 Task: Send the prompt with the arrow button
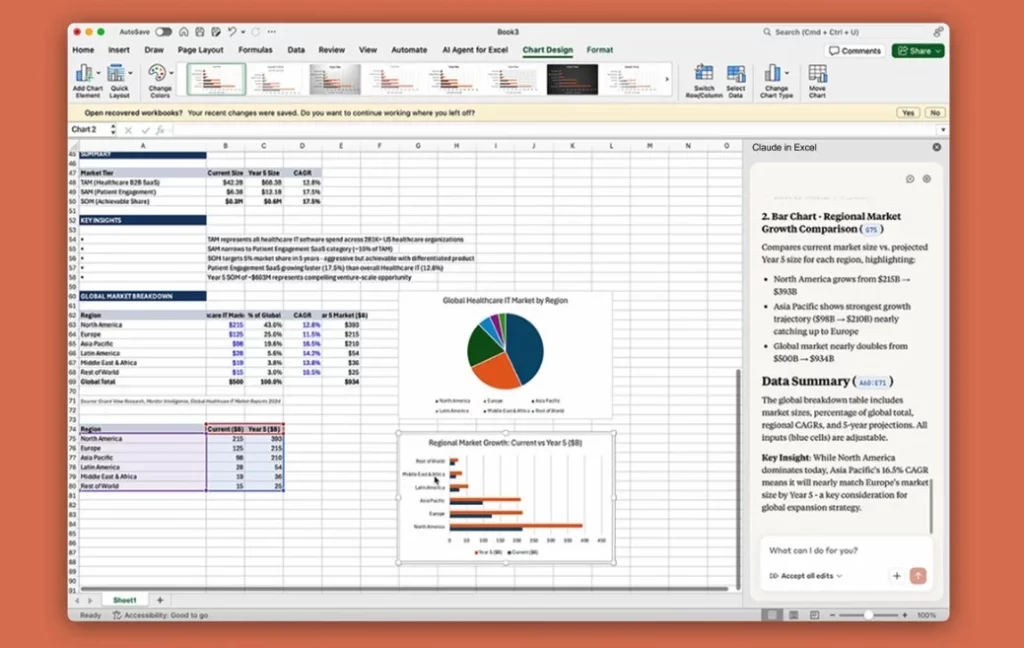[918, 576]
